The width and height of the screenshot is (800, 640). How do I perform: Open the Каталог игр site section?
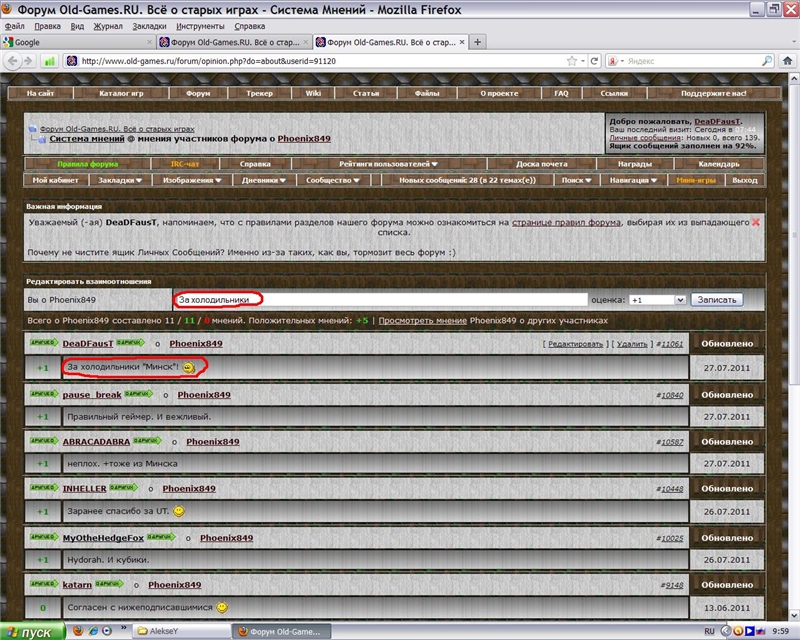coord(121,93)
